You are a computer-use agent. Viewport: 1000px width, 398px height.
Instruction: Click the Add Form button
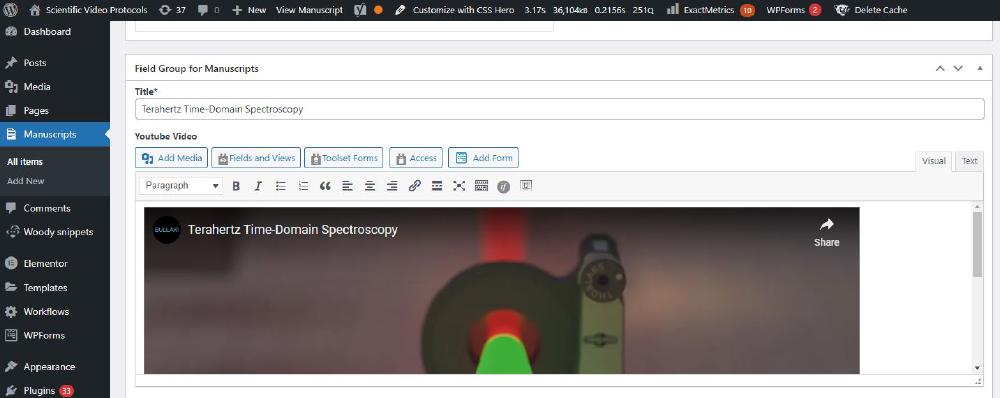tap(483, 158)
